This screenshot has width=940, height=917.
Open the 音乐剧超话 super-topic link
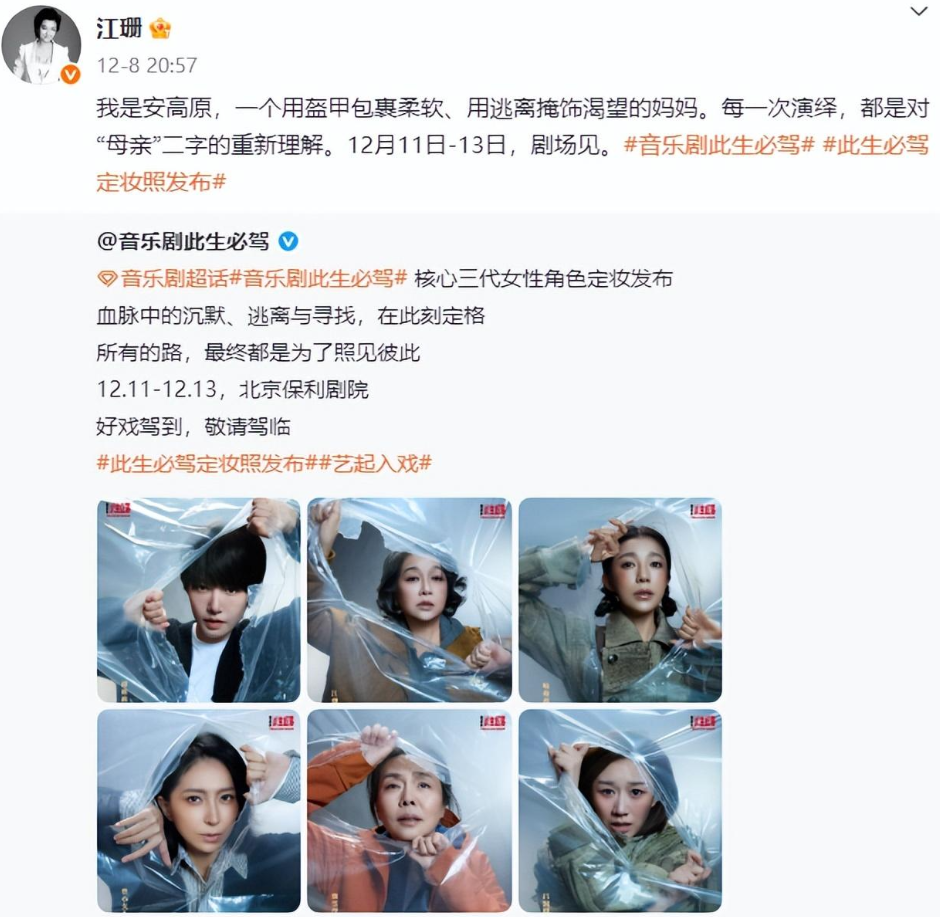tap(174, 279)
